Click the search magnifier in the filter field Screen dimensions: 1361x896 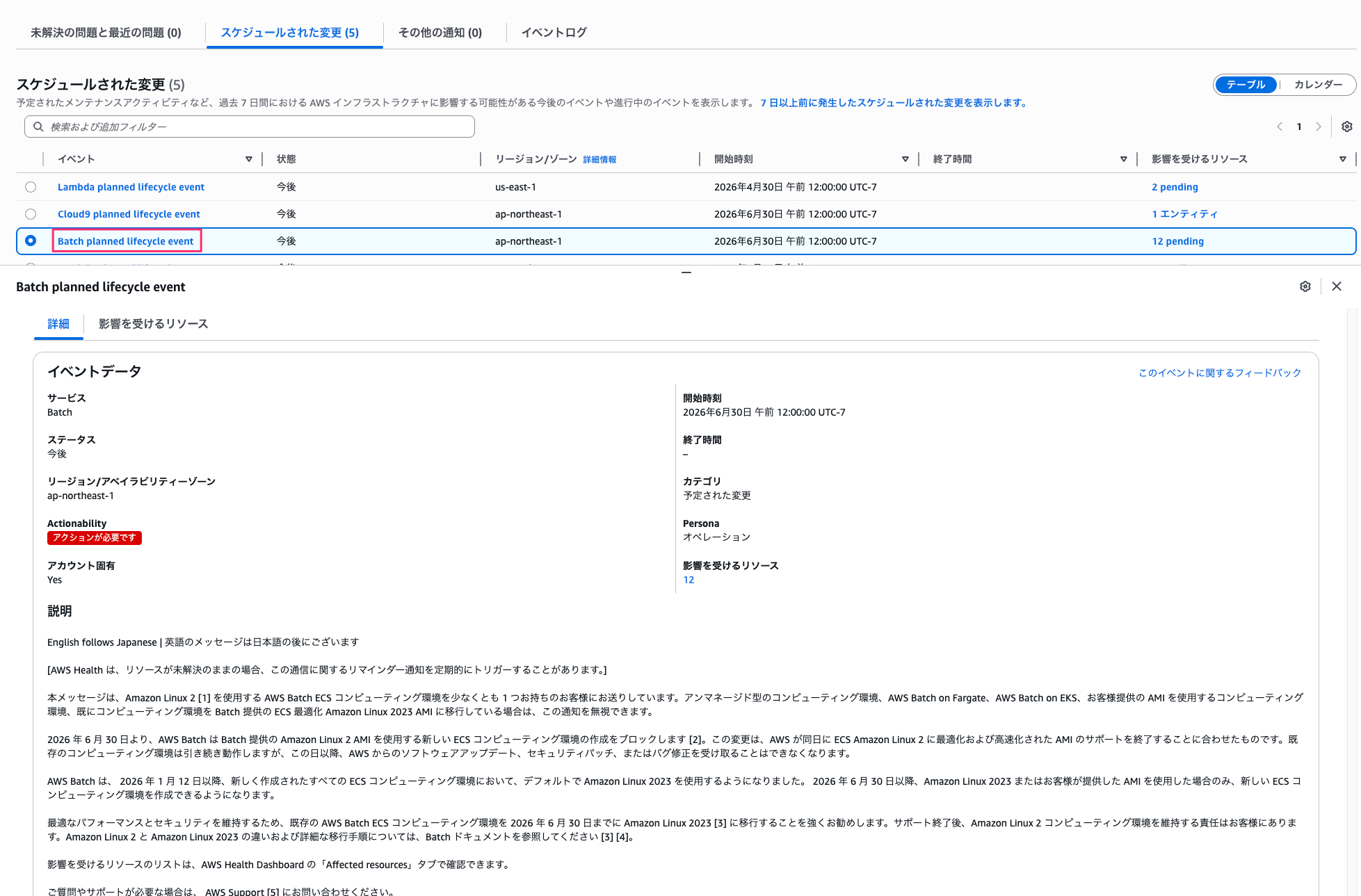pos(38,127)
